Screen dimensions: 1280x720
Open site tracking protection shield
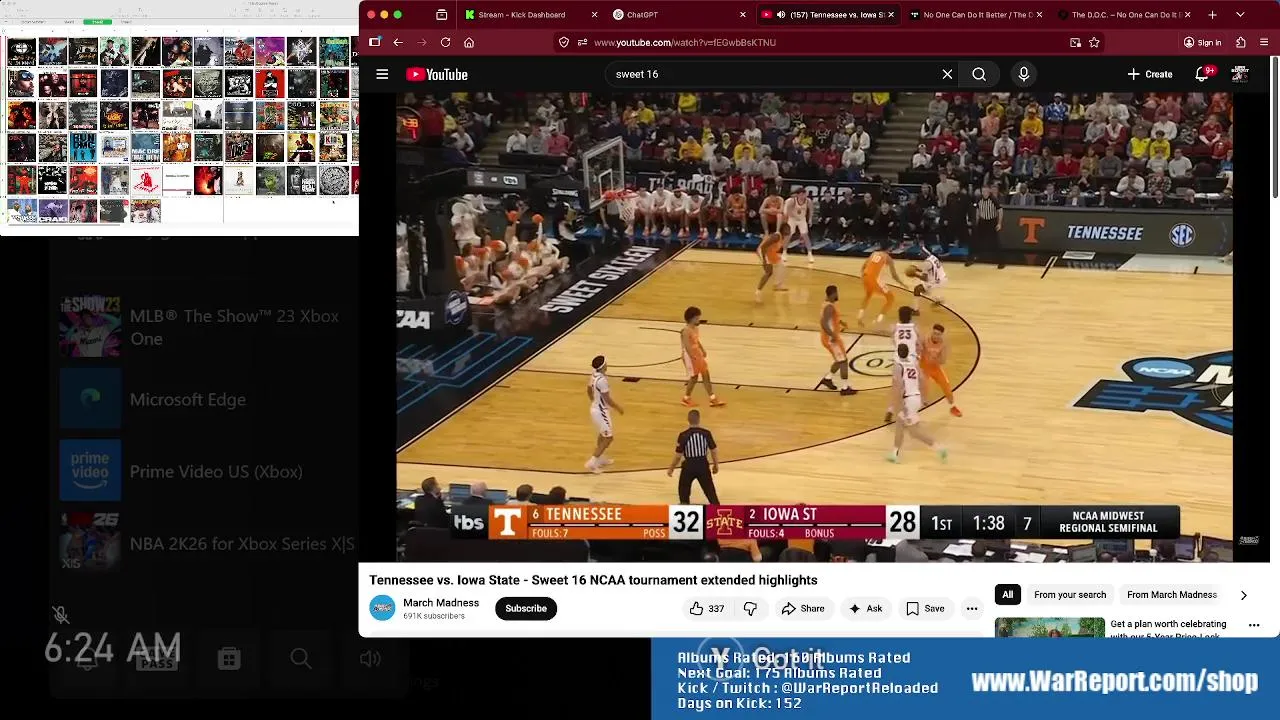[564, 42]
